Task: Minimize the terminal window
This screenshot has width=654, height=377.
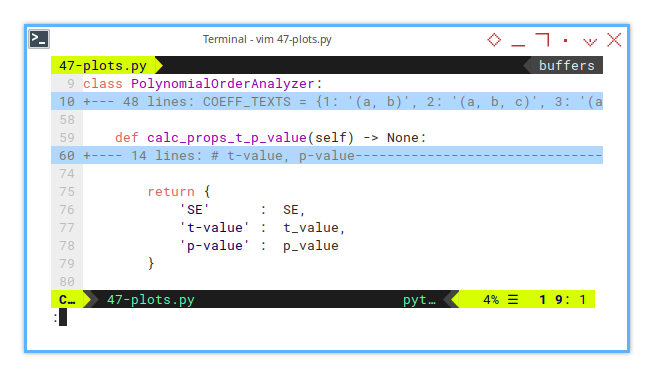Action: (x=518, y=44)
